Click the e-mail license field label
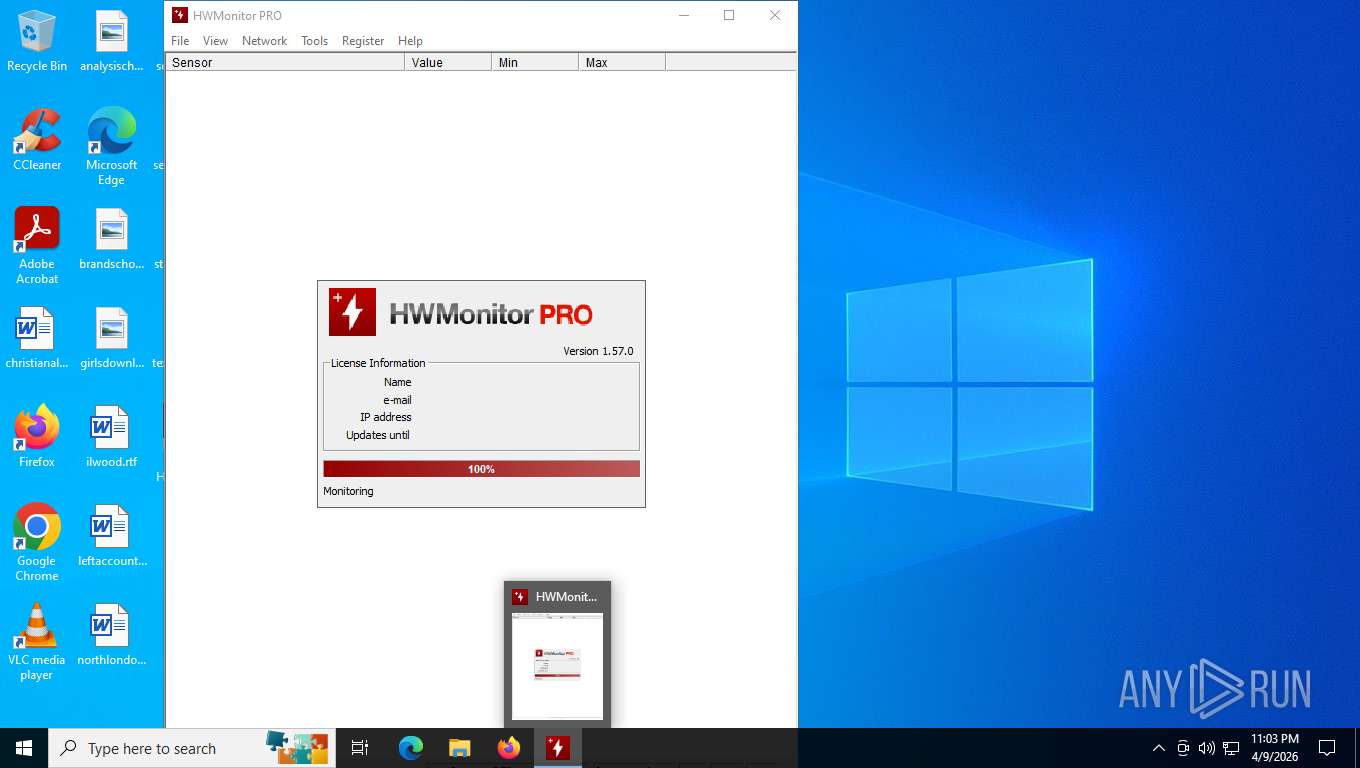 [x=397, y=400]
